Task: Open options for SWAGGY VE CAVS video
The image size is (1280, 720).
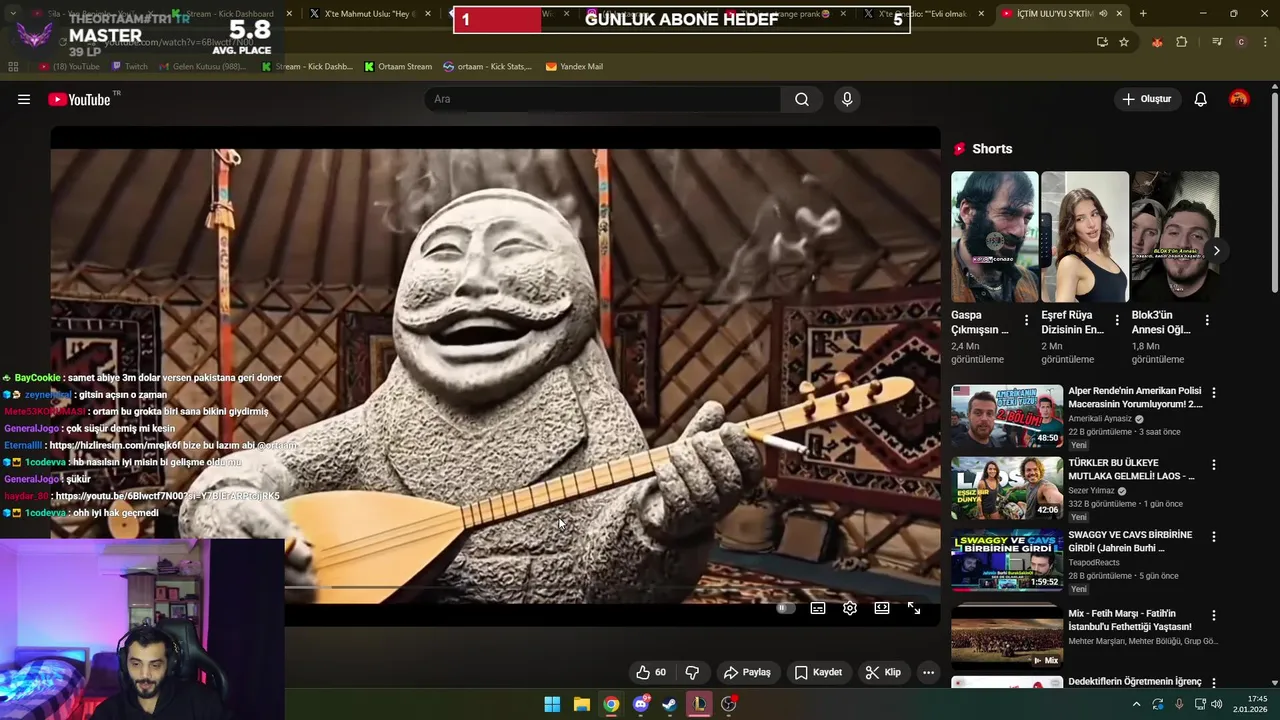Action: 1214,537
